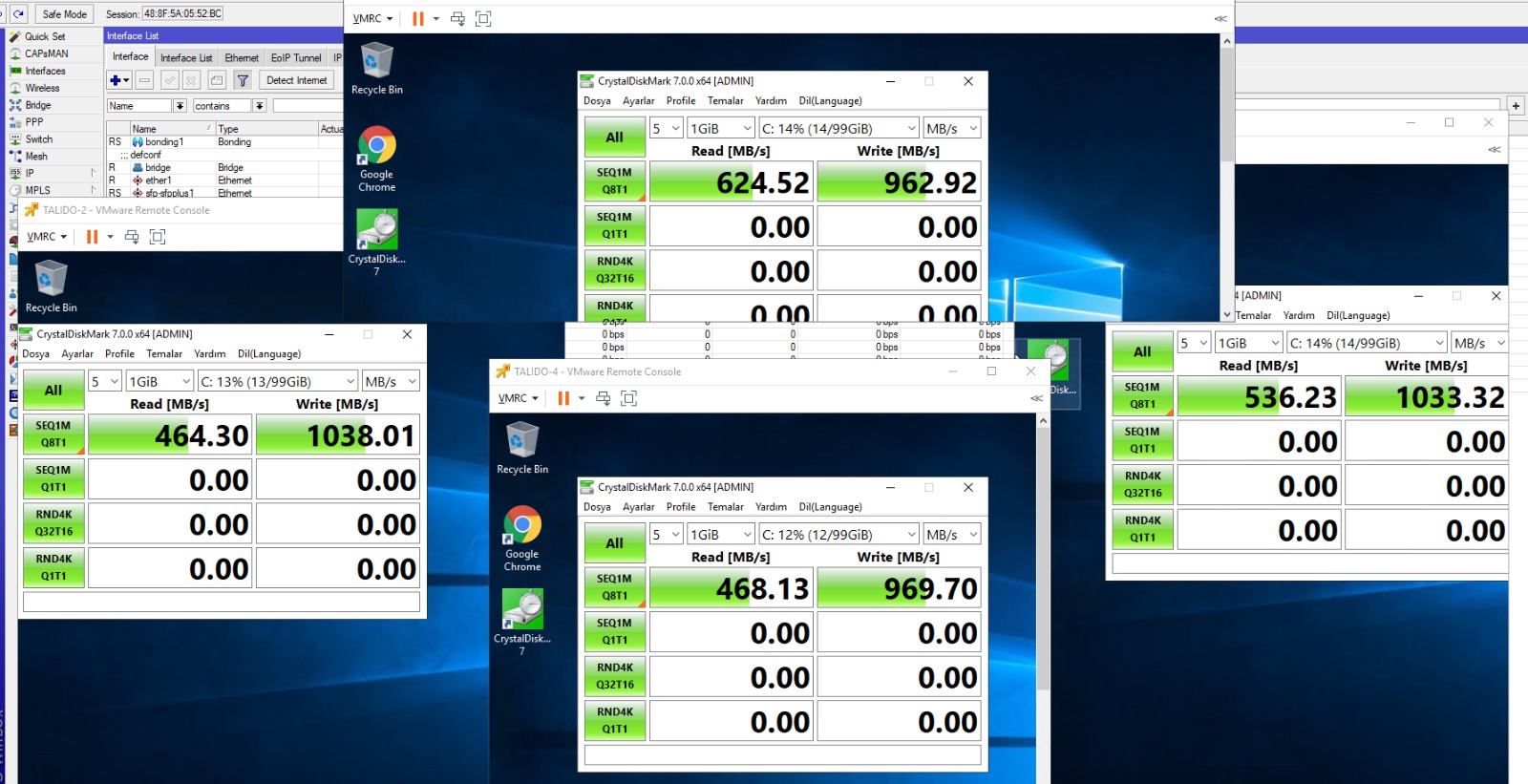This screenshot has width=1528, height=784.
Task: Pause the VM in TALIDO-2 console
Action: [92, 237]
